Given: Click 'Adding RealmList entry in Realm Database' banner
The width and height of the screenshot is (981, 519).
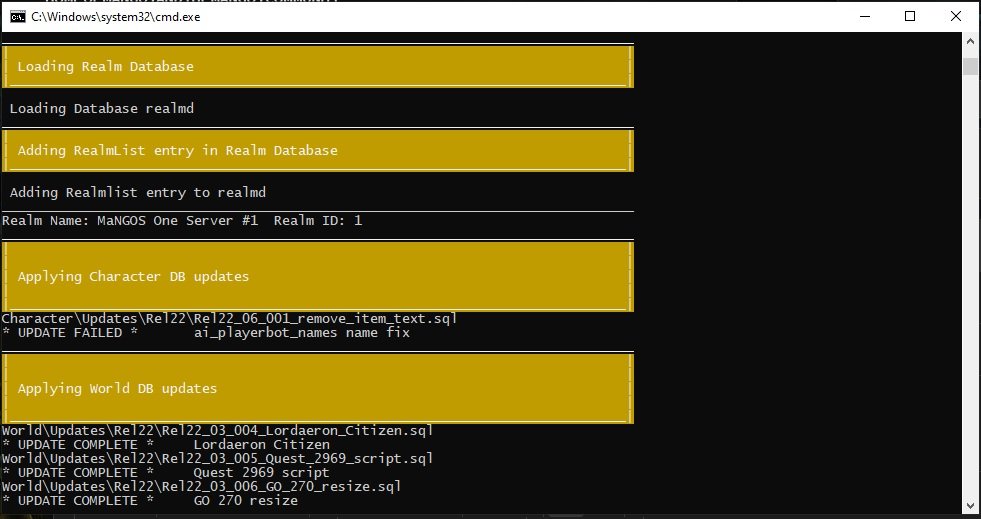Looking at the screenshot, I should (177, 151).
